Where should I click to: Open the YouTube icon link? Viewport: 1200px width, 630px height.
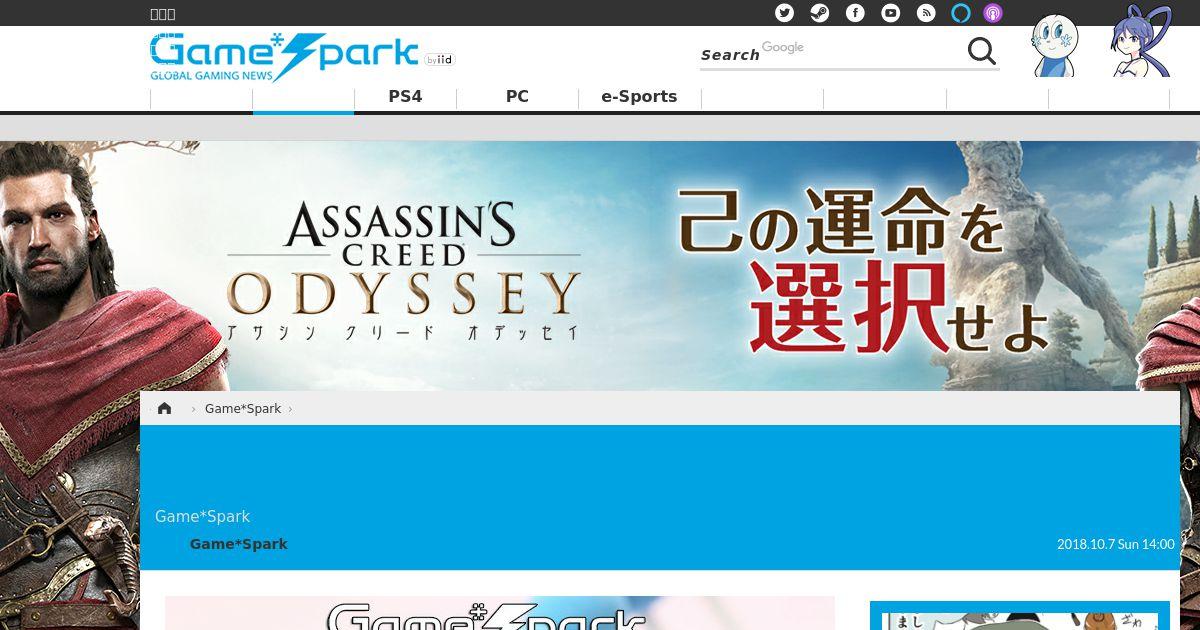click(x=891, y=13)
